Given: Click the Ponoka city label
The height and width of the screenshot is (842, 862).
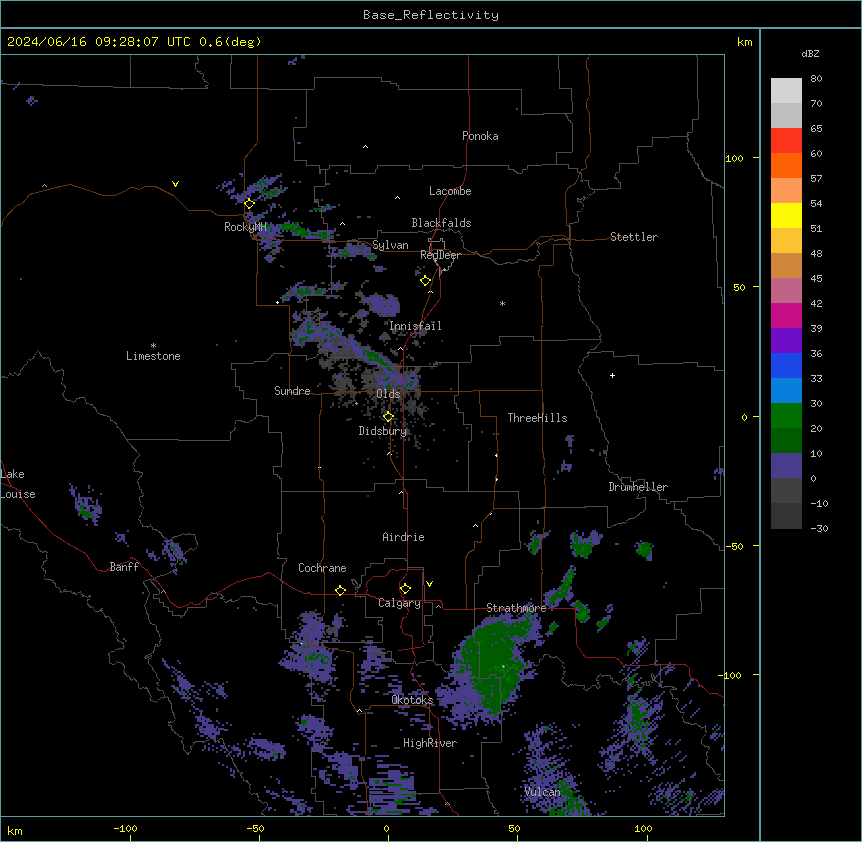Looking at the screenshot, I should point(480,136).
